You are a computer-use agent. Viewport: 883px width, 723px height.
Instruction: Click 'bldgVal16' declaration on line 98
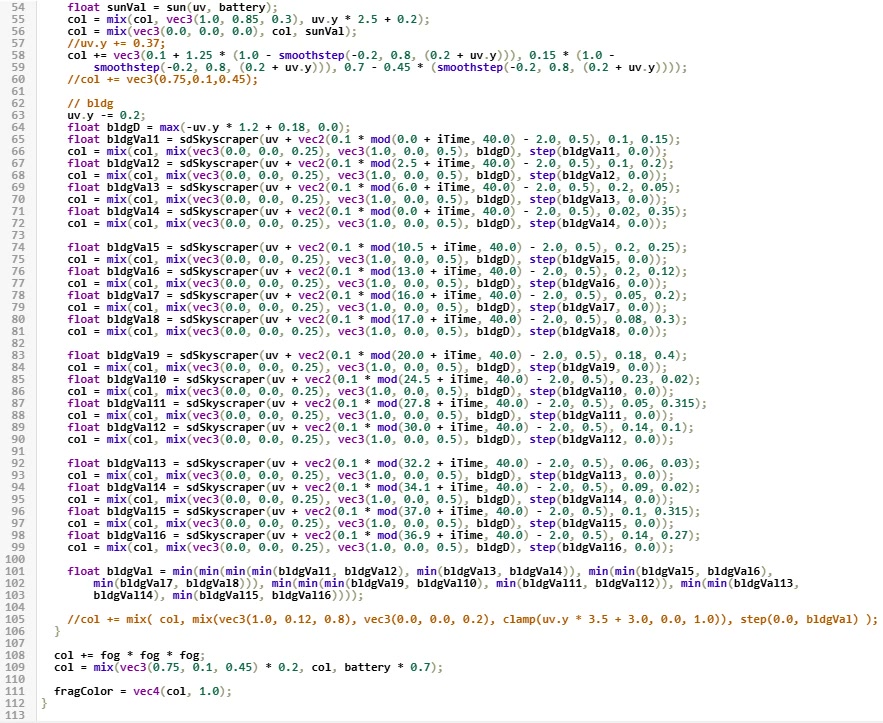point(136,535)
